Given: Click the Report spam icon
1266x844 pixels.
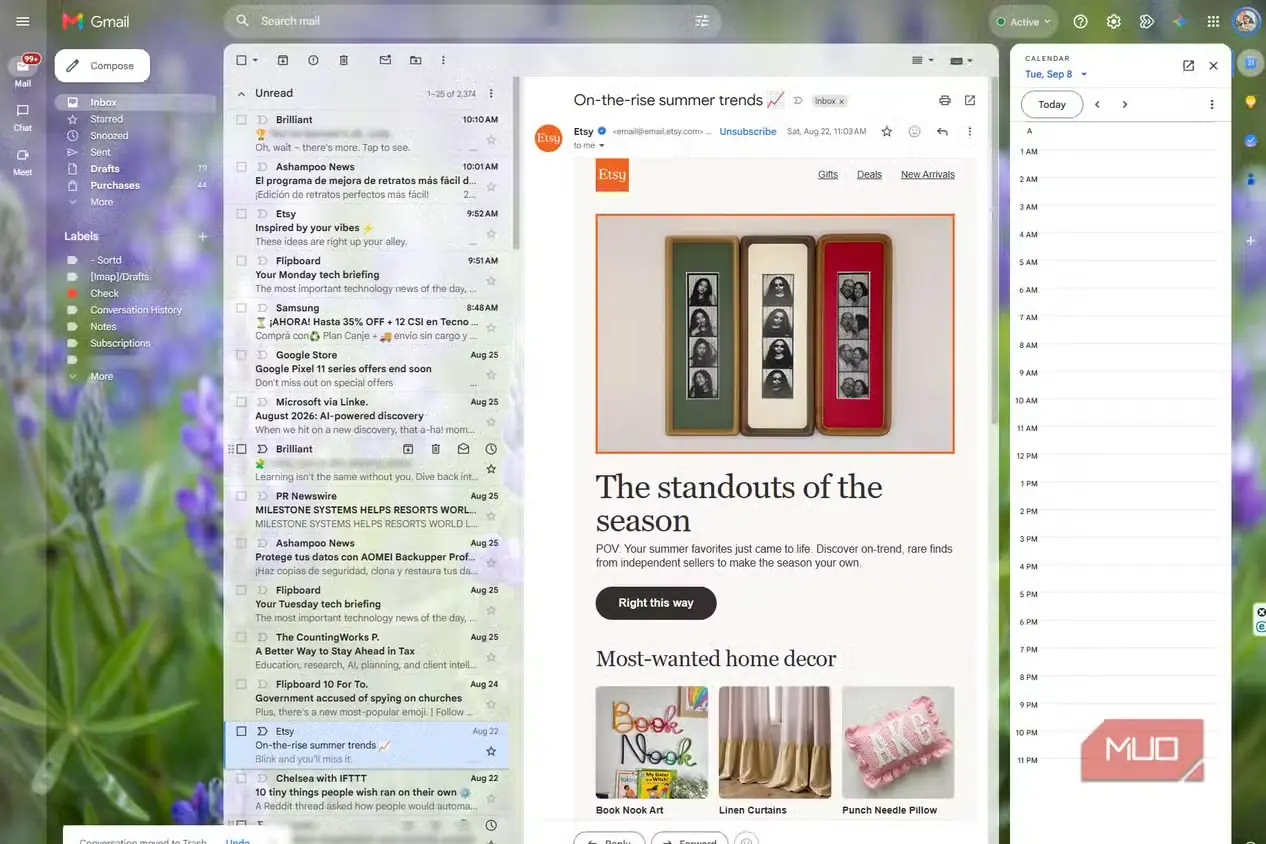Looking at the screenshot, I should pos(313,60).
